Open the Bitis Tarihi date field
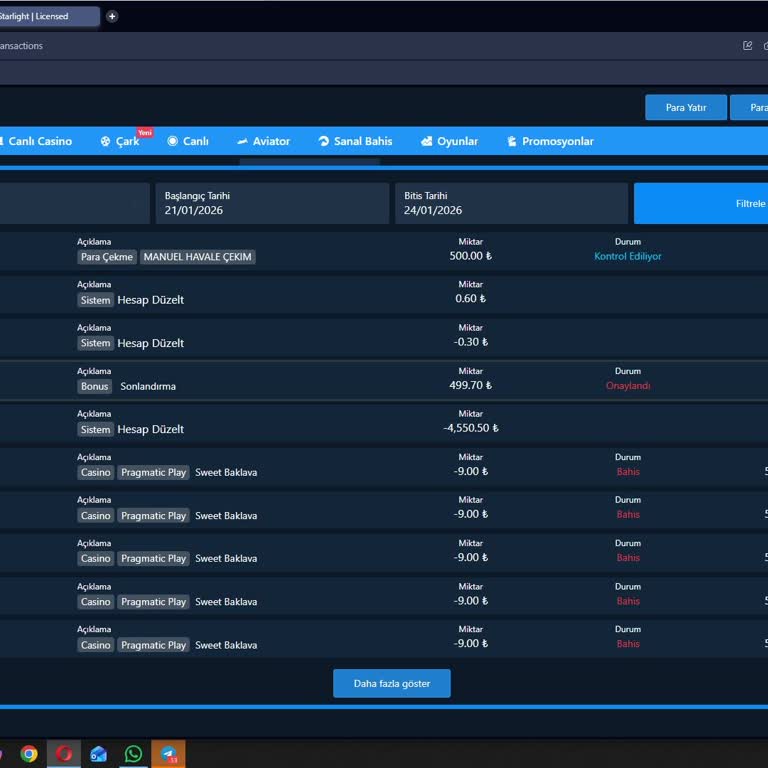The image size is (768, 768). 511,204
